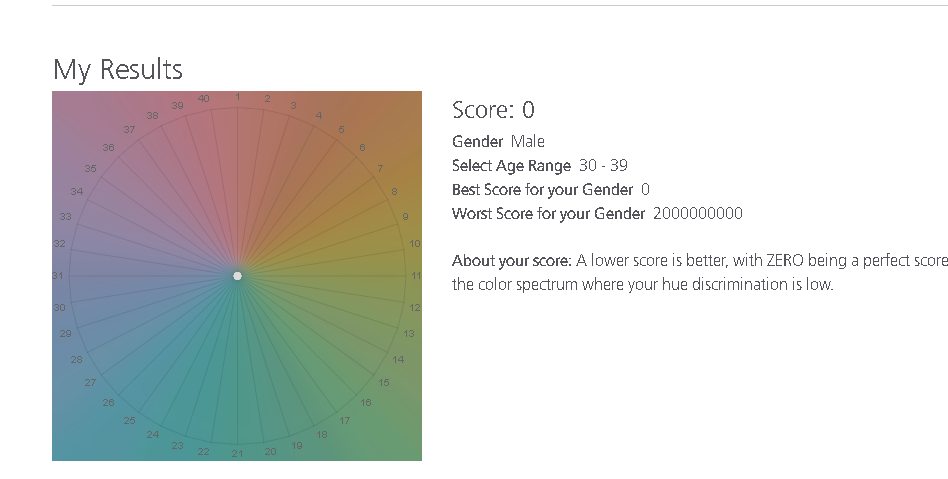This screenshot has width=948, height=479.
Task: Click the number 6 on the hue wheel
Action: (x=363, y=147)
